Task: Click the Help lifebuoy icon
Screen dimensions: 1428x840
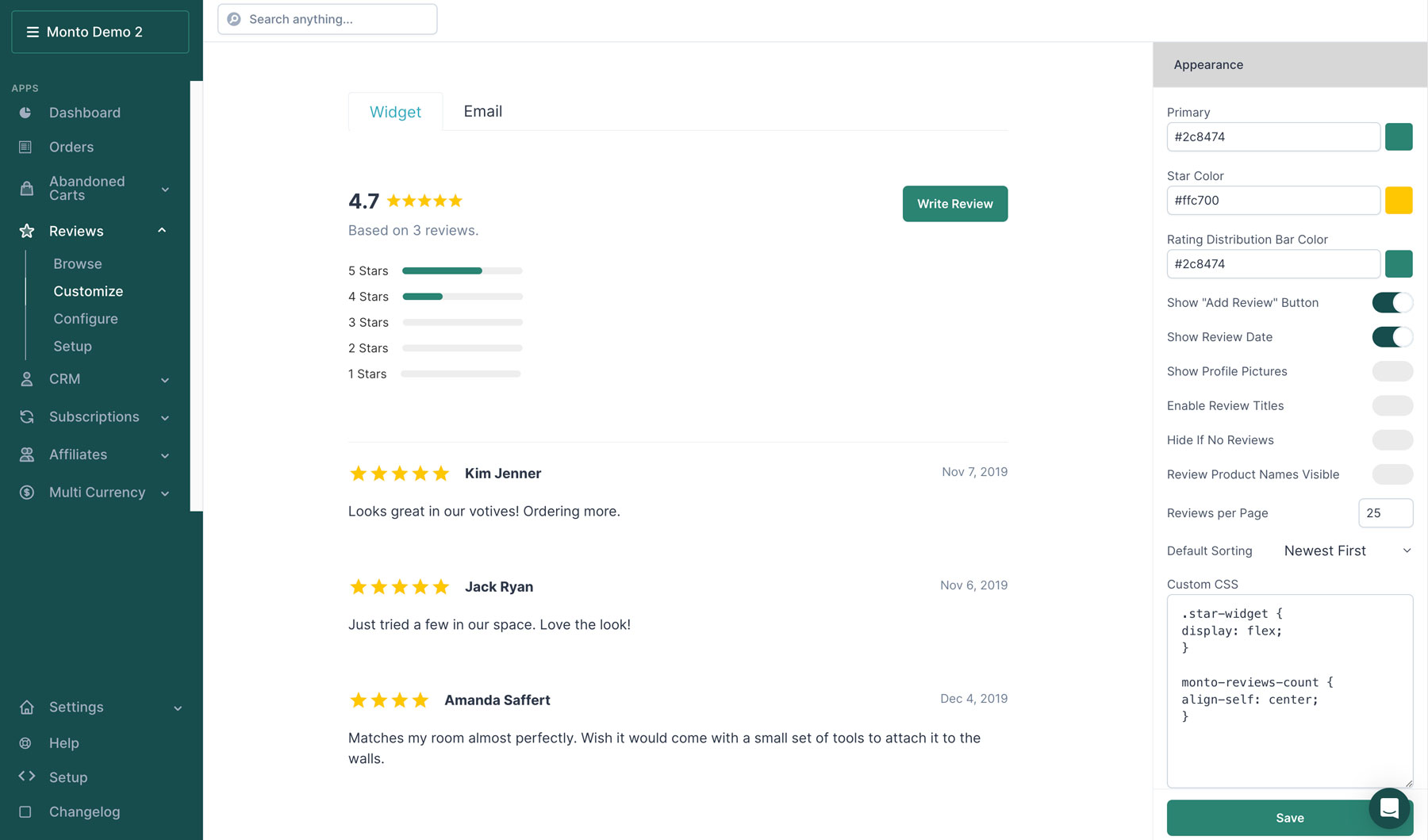Action: click(25, 743)
